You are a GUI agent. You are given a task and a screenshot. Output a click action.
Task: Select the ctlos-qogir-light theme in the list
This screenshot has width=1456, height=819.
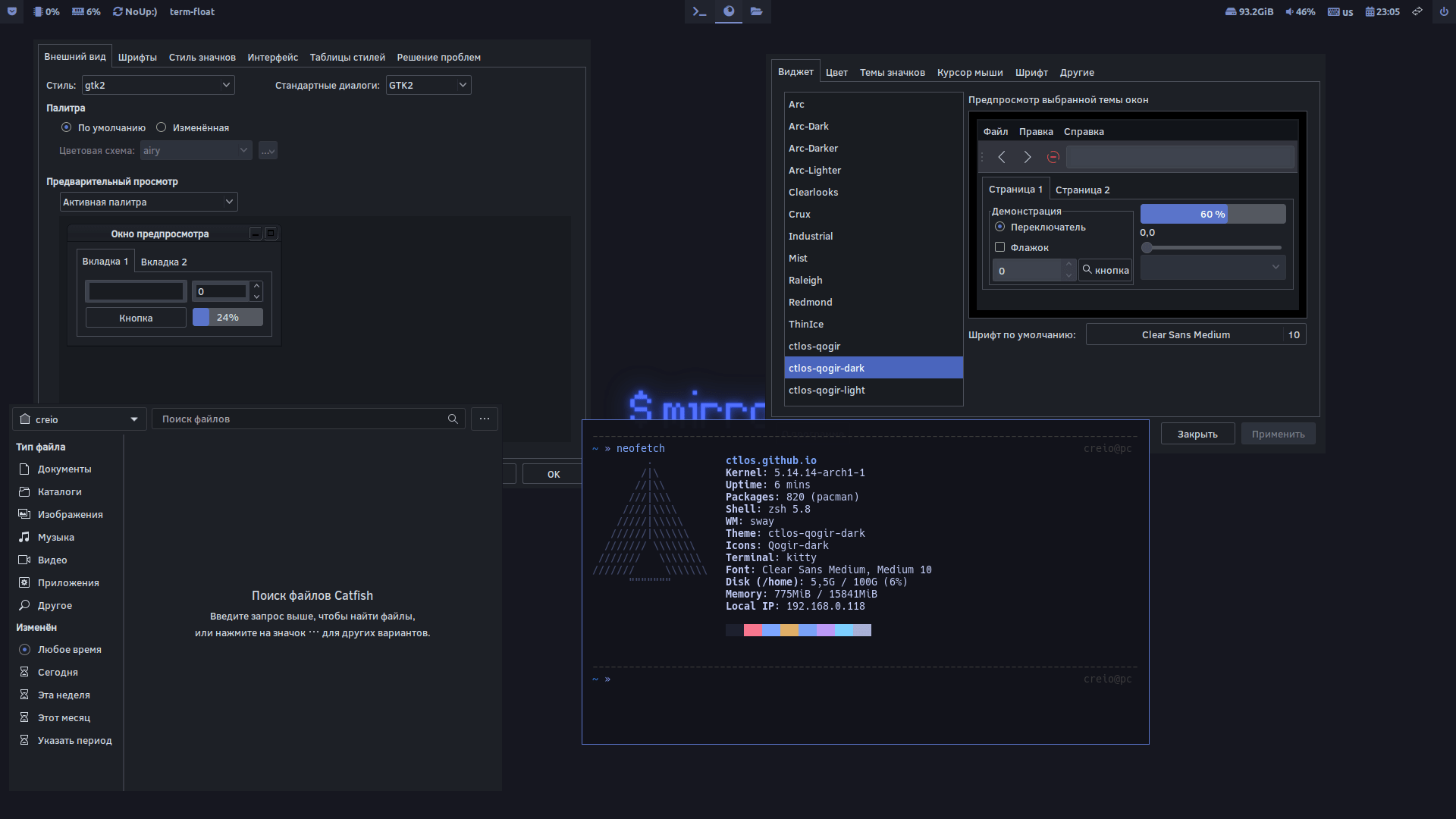[827, 390]
